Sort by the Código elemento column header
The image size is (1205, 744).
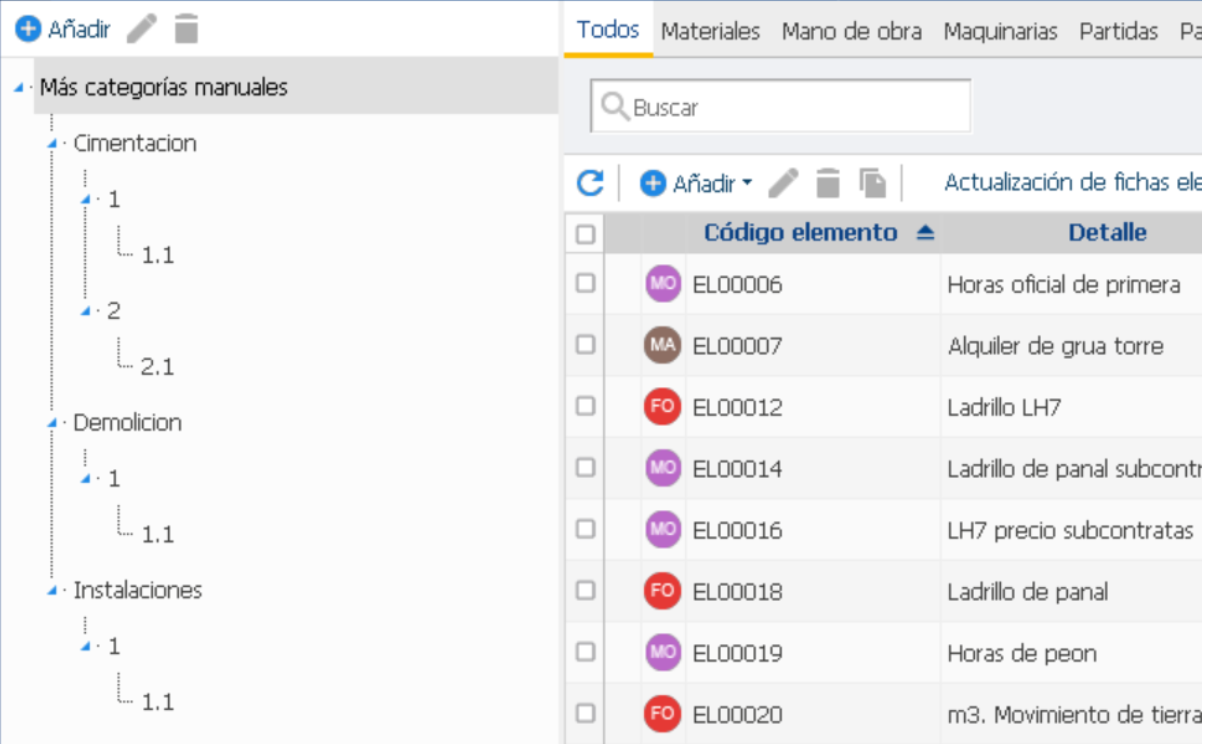(x=801, y=233)
